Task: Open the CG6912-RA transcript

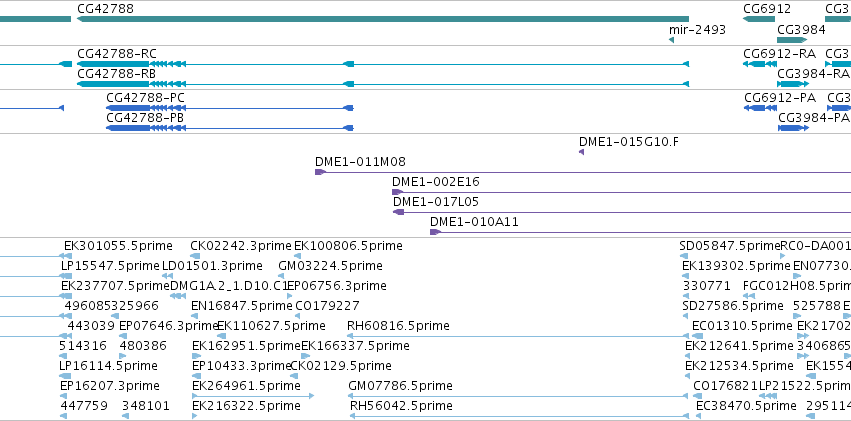Action: pyautogui.click(x=759, y=64)
